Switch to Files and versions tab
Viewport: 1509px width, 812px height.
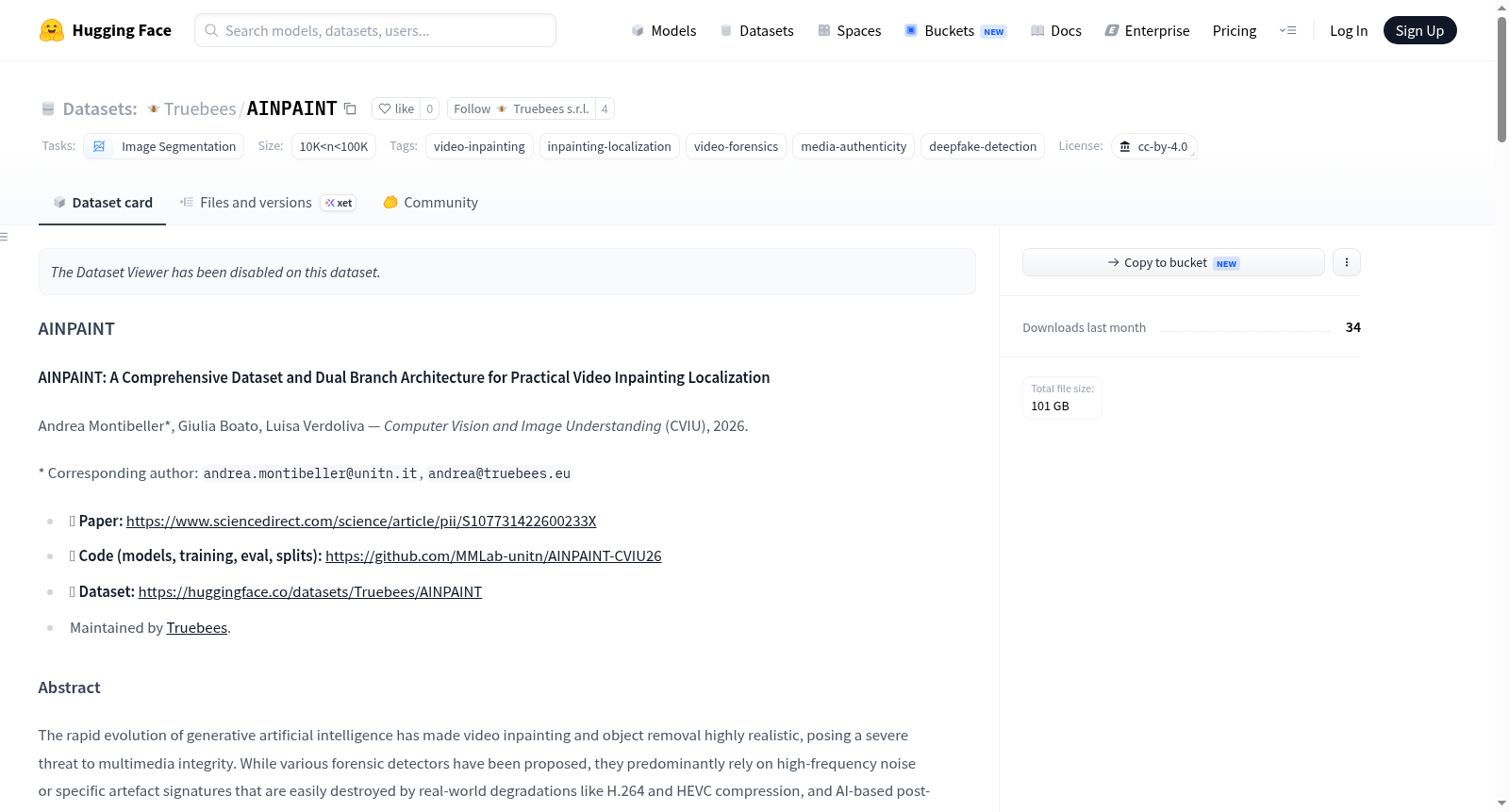[268, 202]
